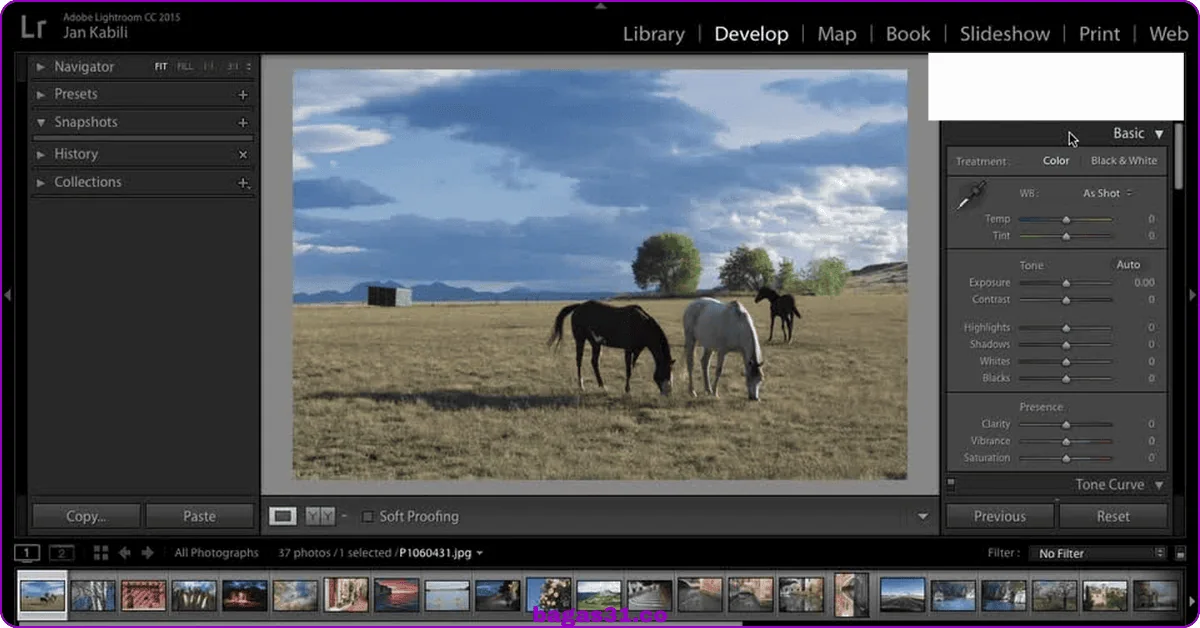This screenshot has height=628, width=1200.
Task: Add a new preset with the Presets plus icon
Action: [242, 95]
